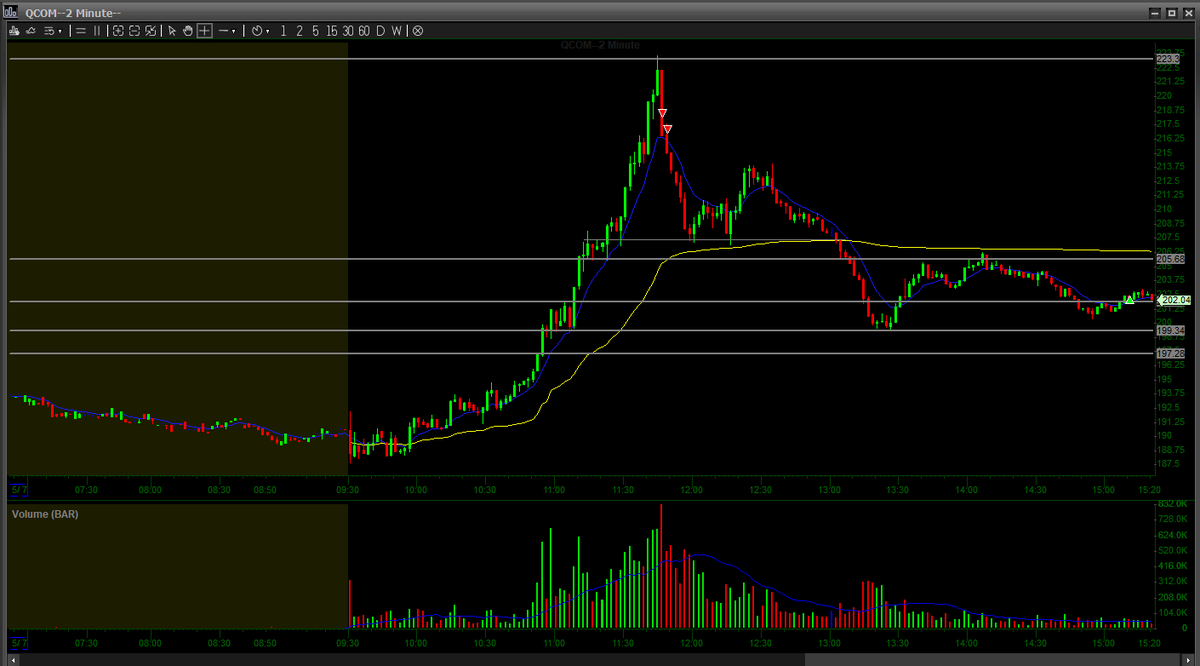Toggle the crosshair cursor tool
The image size is (1200, 666).
click(x=204, y=31)
